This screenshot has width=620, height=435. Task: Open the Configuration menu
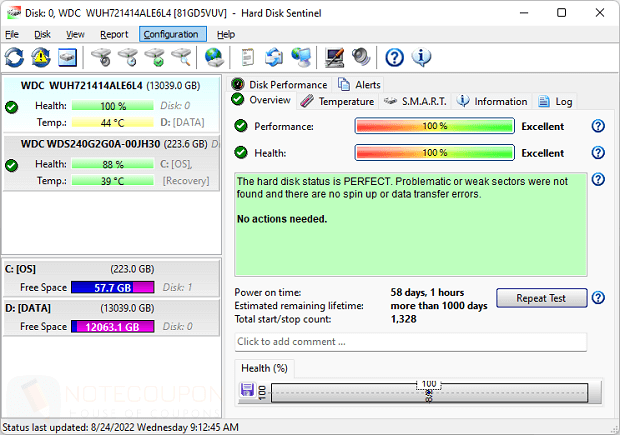tap(172, 34)
